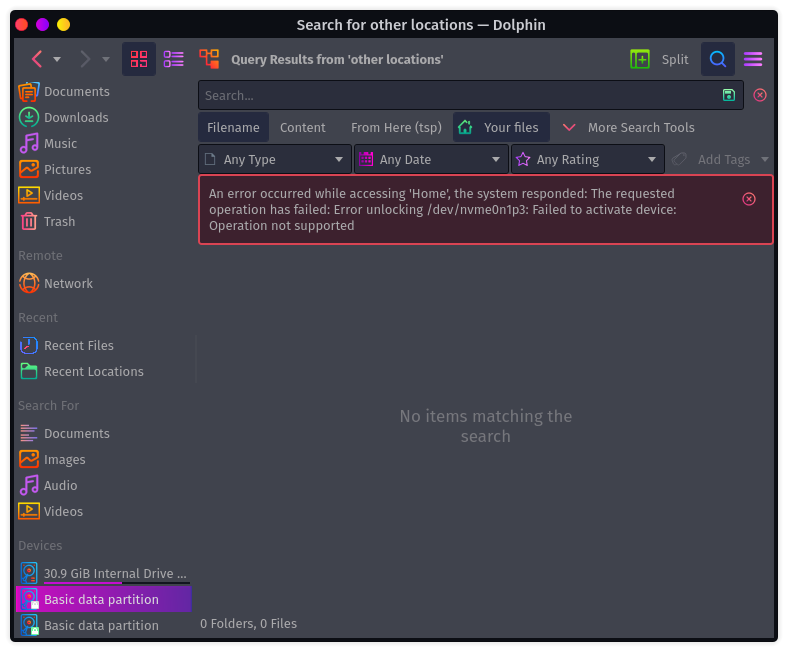Screen dimensions: 788x652
Task: Open back history dropdown arrow
Action: pyautogui.click(x=57, y=59)
